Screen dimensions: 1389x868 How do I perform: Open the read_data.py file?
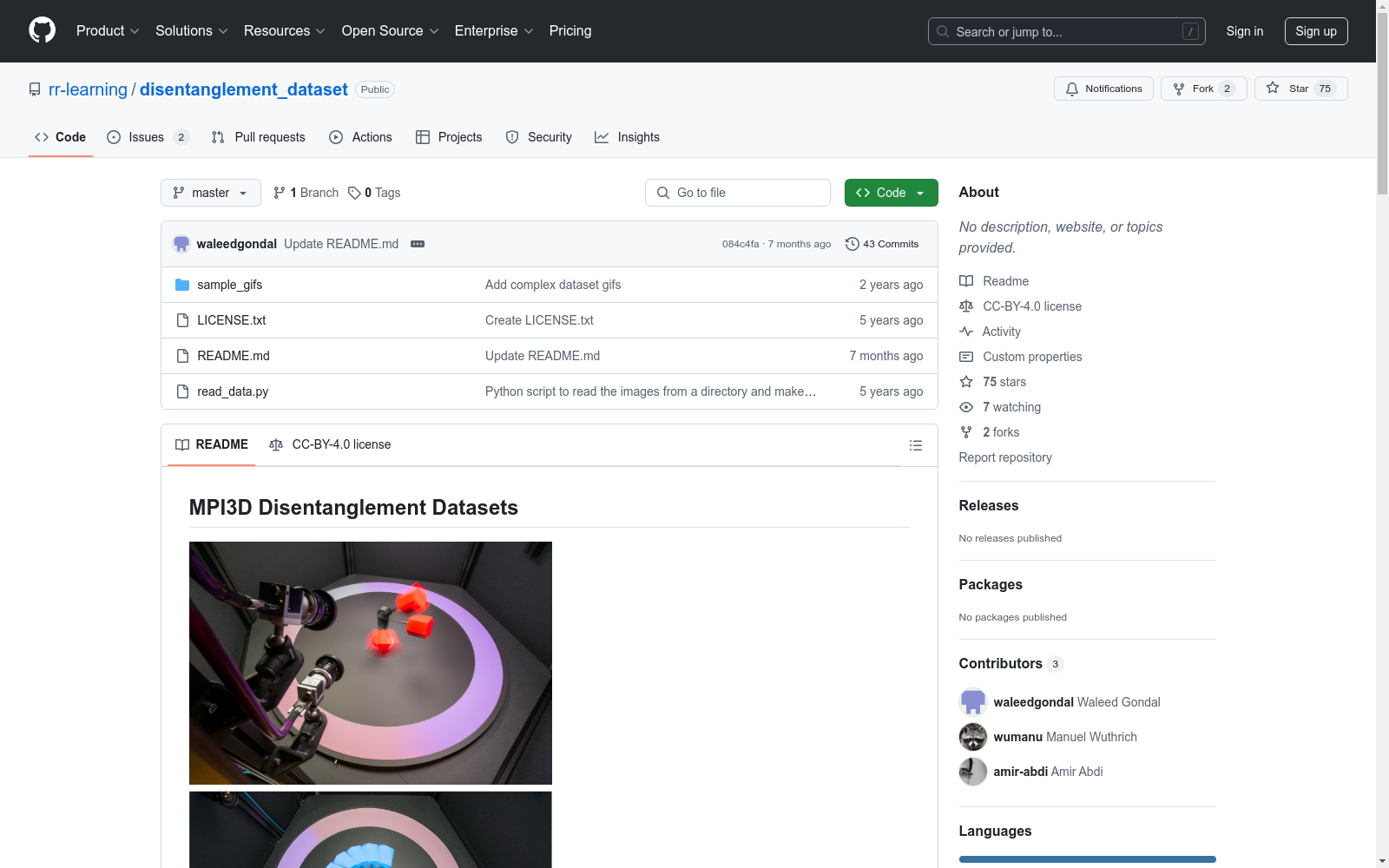pyautogui.click(x=233, y=391)
